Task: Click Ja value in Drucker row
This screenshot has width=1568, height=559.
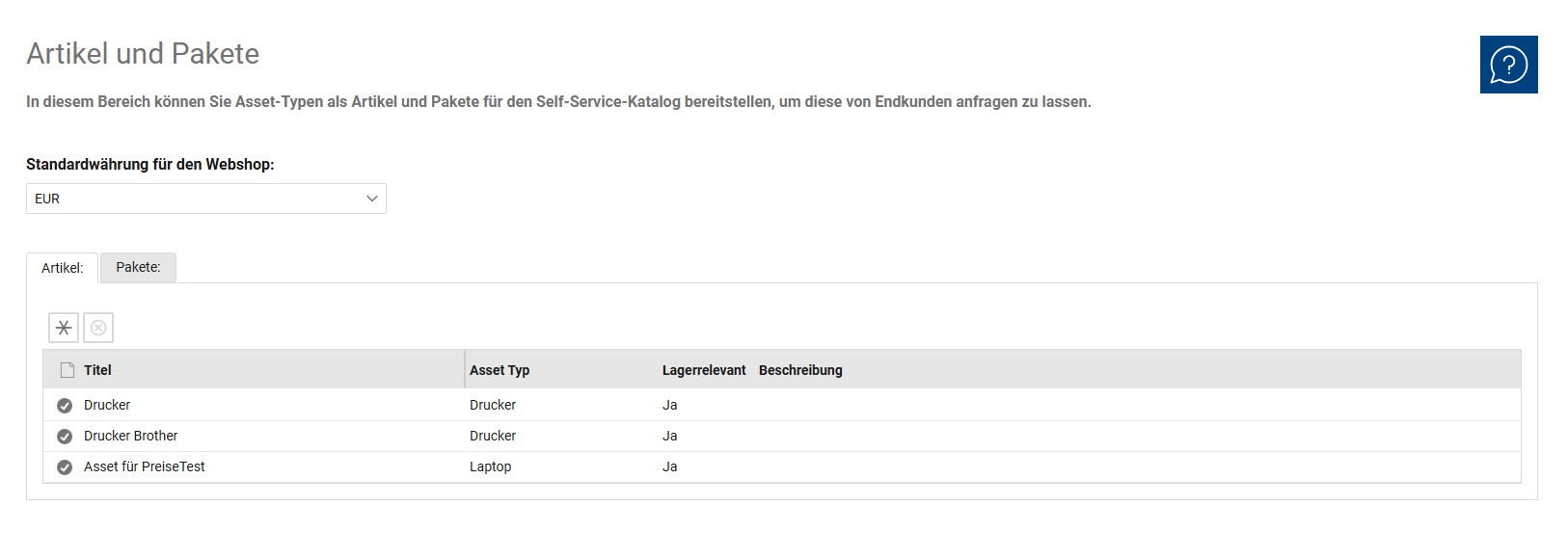Action: pos(670,405)
